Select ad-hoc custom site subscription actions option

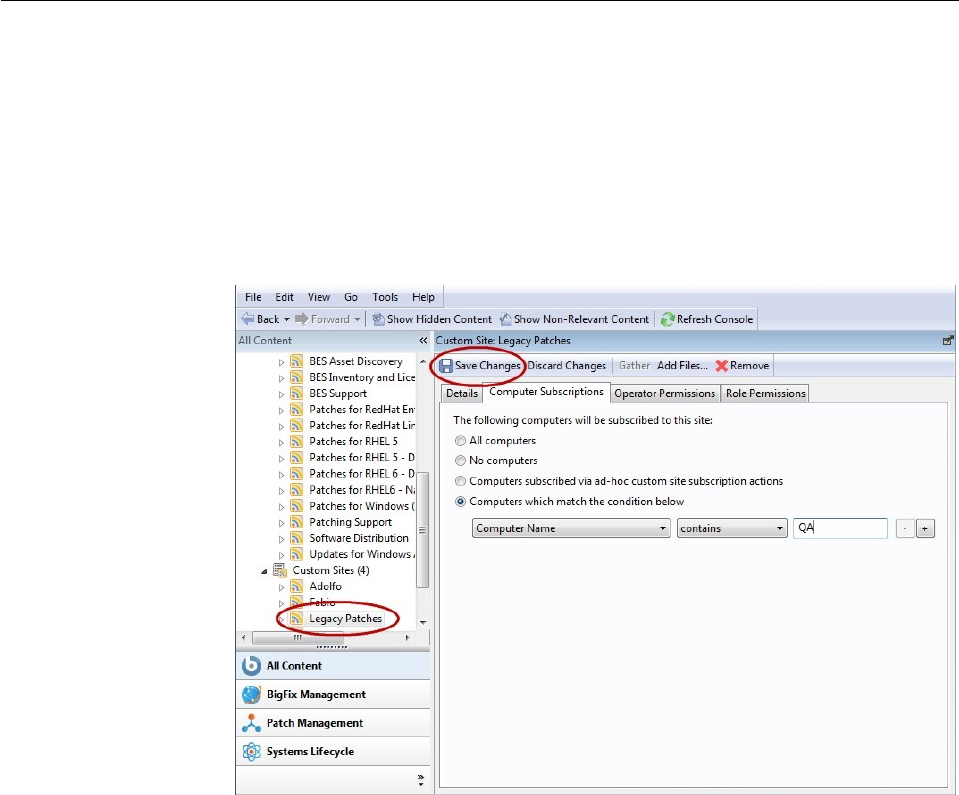click(x=461, y=481)
